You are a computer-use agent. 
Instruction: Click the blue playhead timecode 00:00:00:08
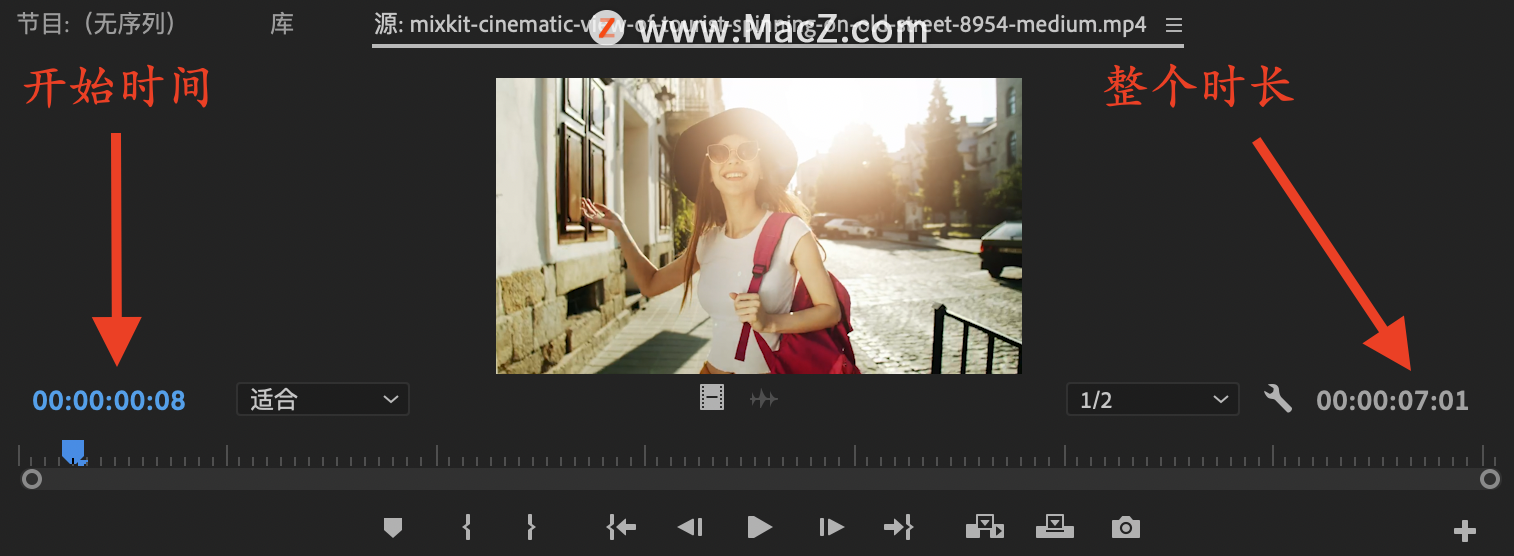pyautogui.click(x=109, y=401)
